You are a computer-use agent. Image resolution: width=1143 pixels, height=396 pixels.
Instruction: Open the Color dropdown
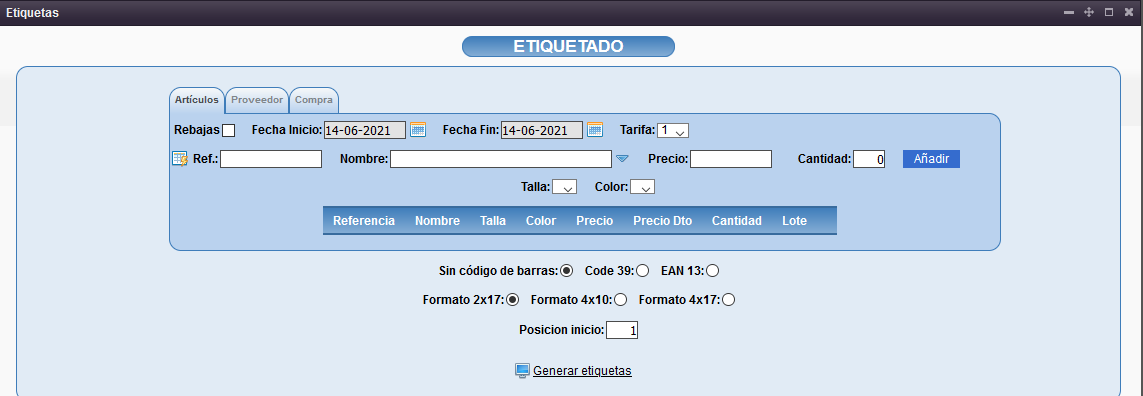[x=642, y=187]
